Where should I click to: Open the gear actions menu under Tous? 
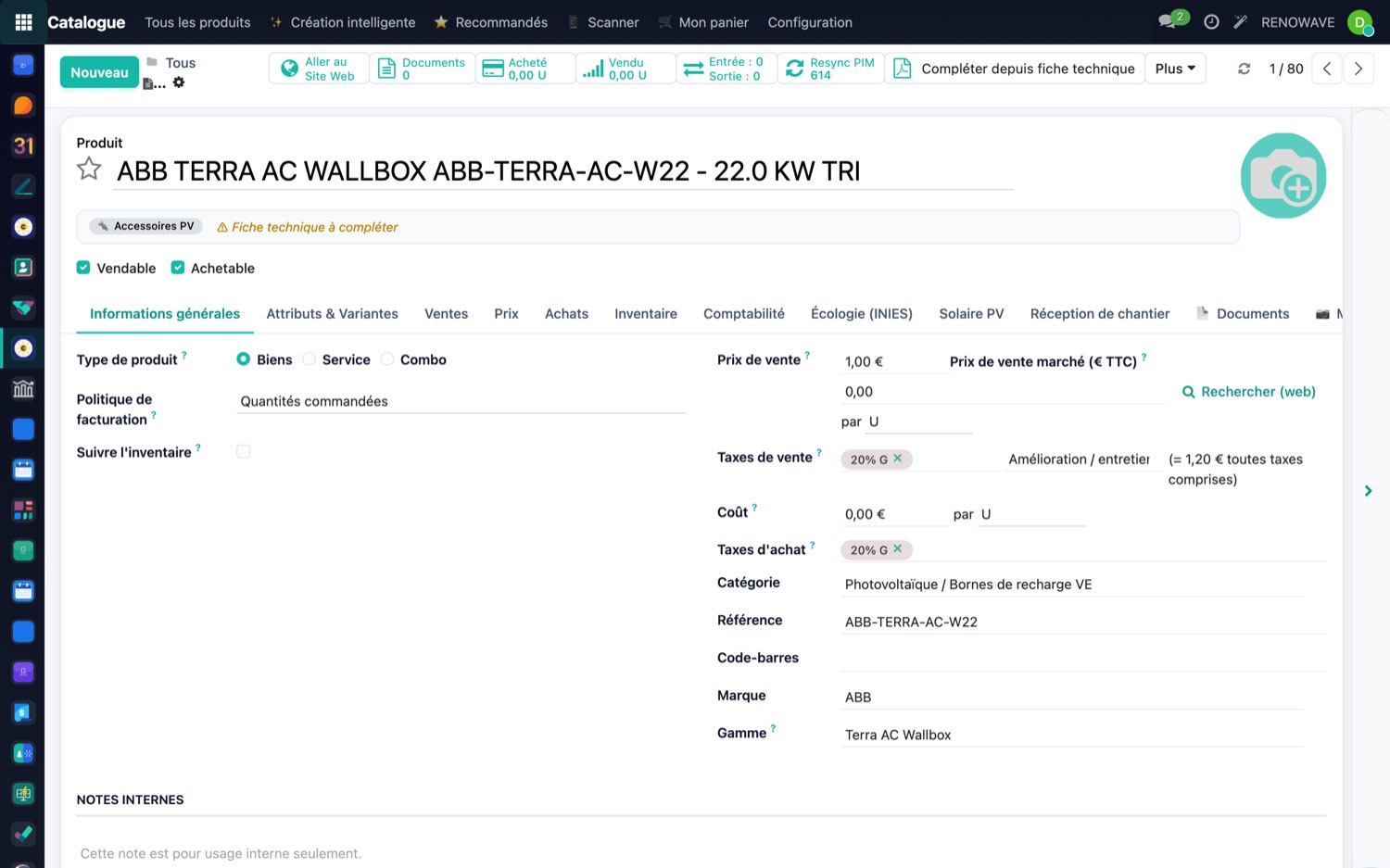point(179,82)
